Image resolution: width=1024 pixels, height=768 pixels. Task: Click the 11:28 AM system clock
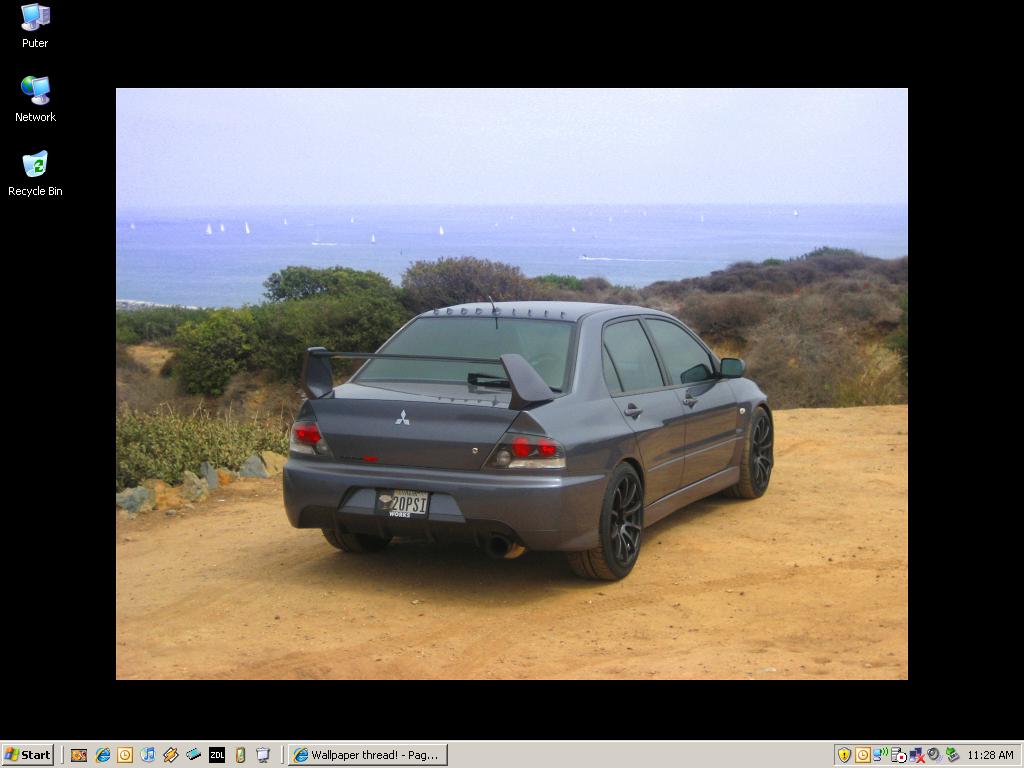click(991, 755)
